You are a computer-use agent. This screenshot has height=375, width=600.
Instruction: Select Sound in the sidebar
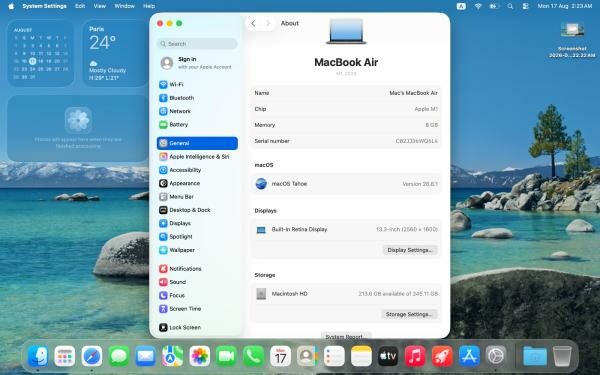coord(197,282)
